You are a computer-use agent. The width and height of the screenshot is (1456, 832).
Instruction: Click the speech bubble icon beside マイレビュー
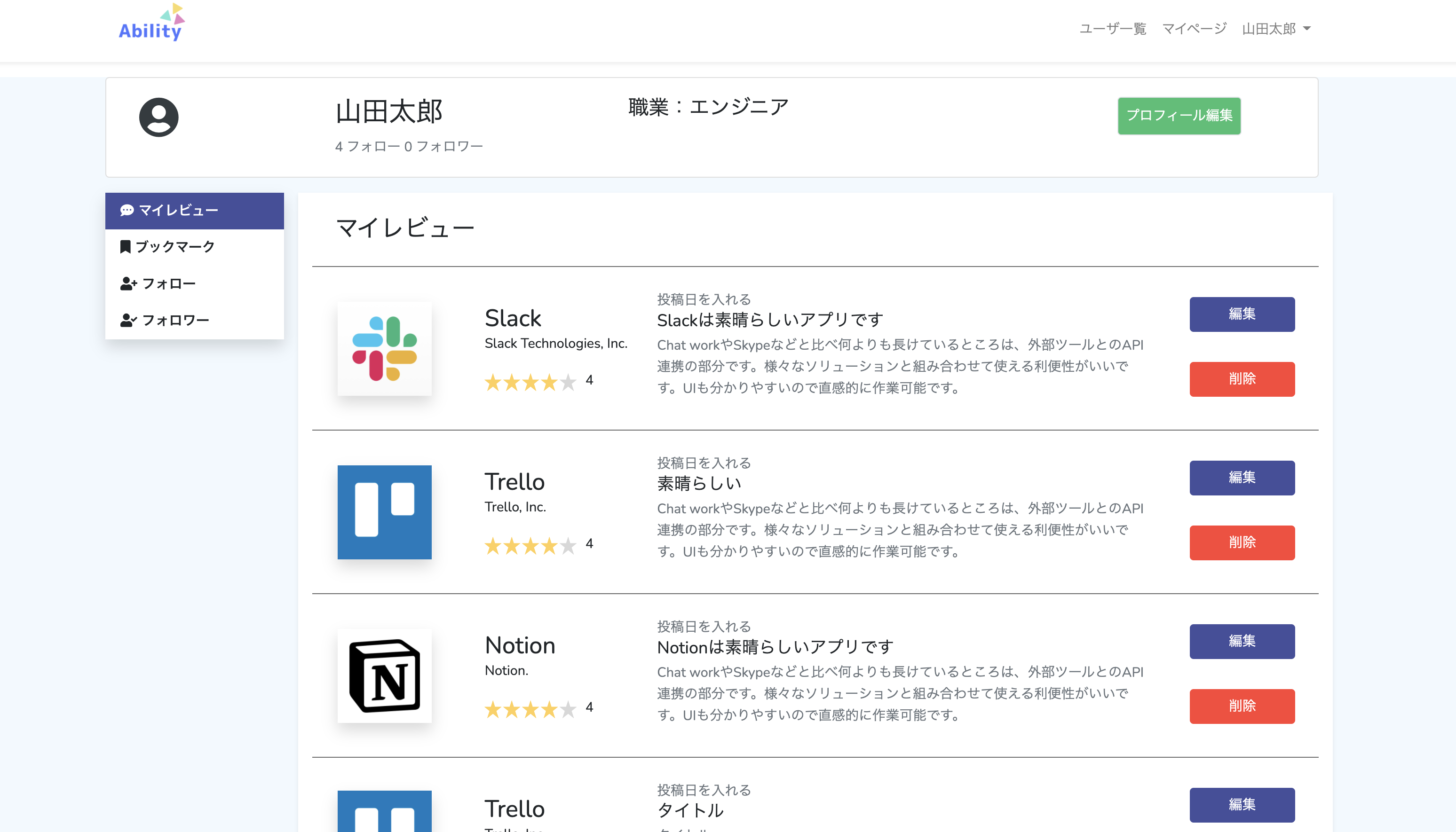click(127, 210)
